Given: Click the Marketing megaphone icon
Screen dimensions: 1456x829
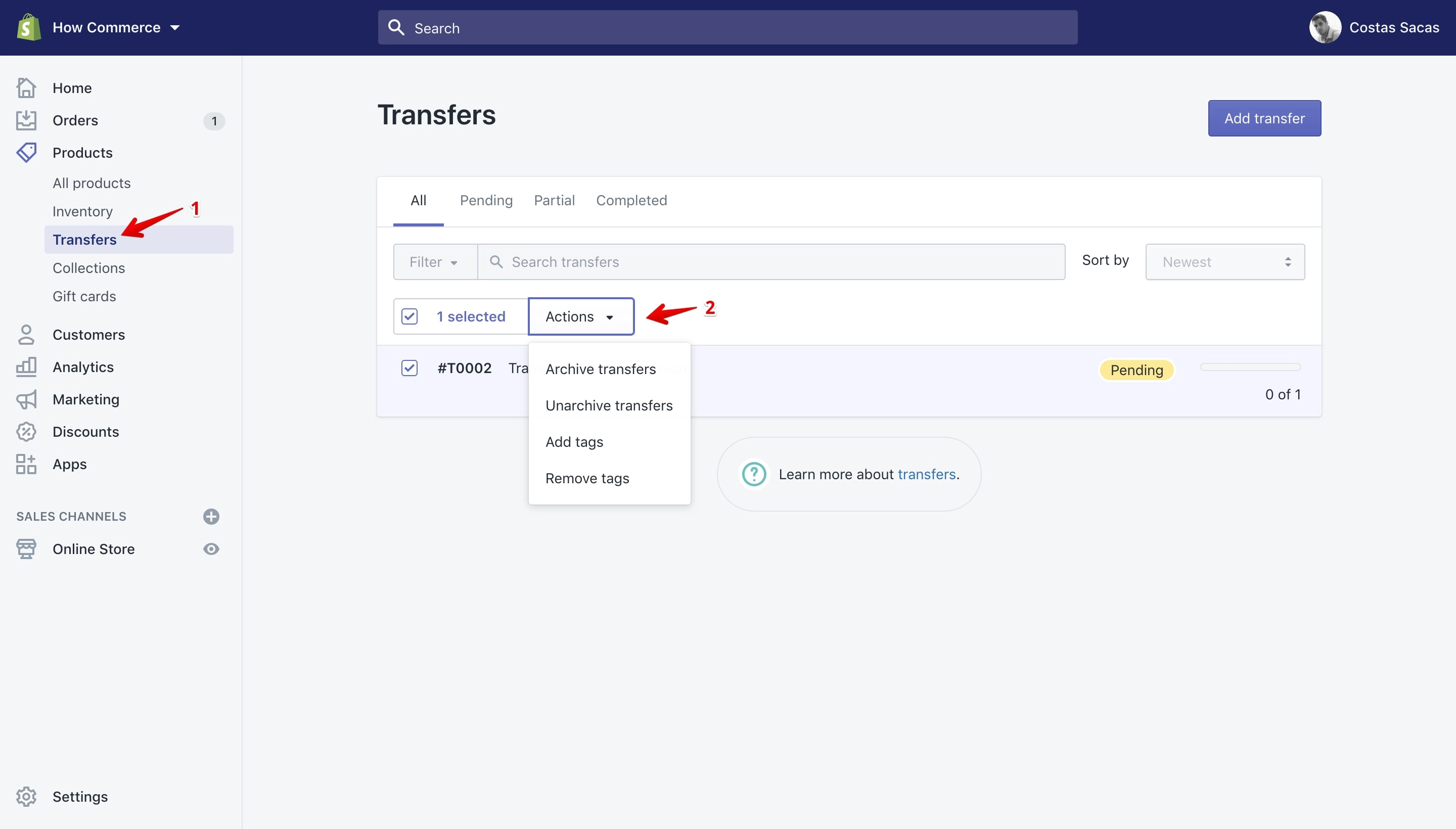Looking at the screenshot, I should pos(26,400).
